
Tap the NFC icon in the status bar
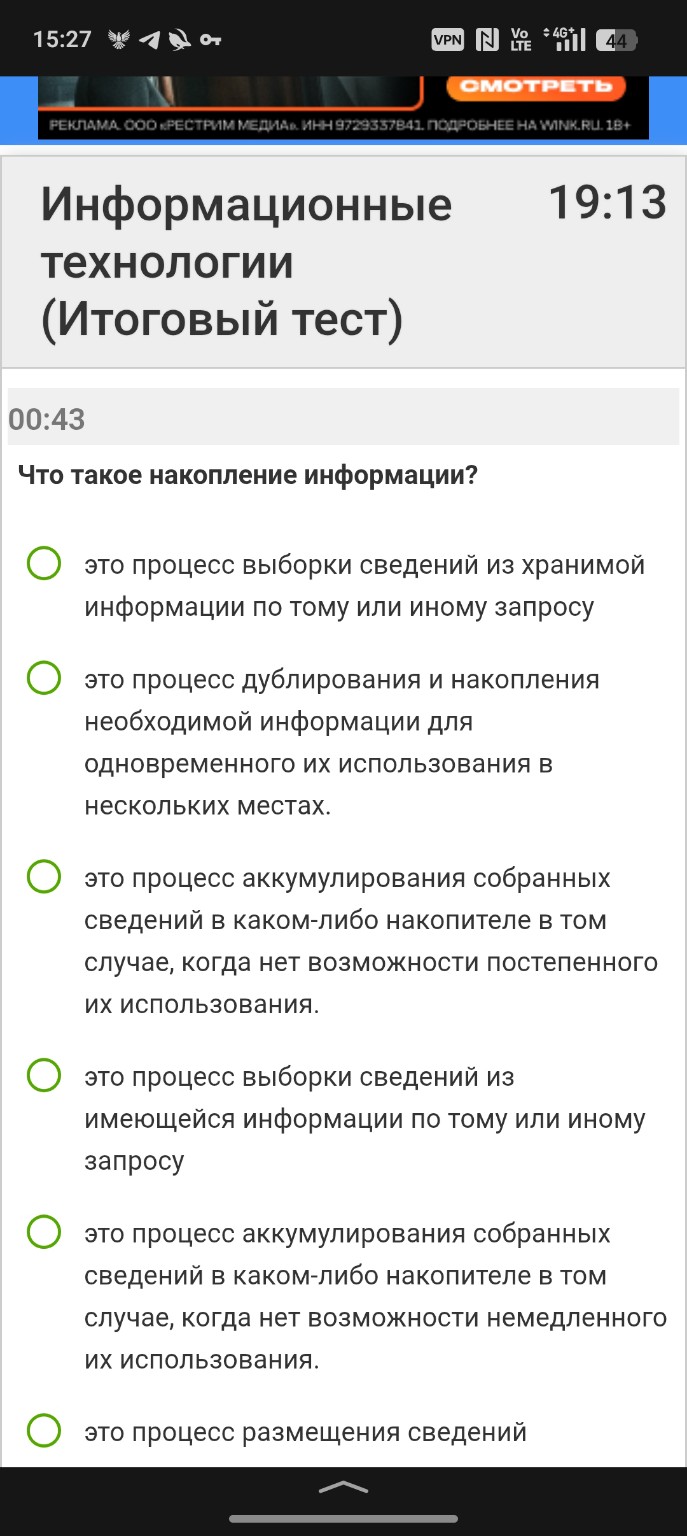(x=487, y=40)
